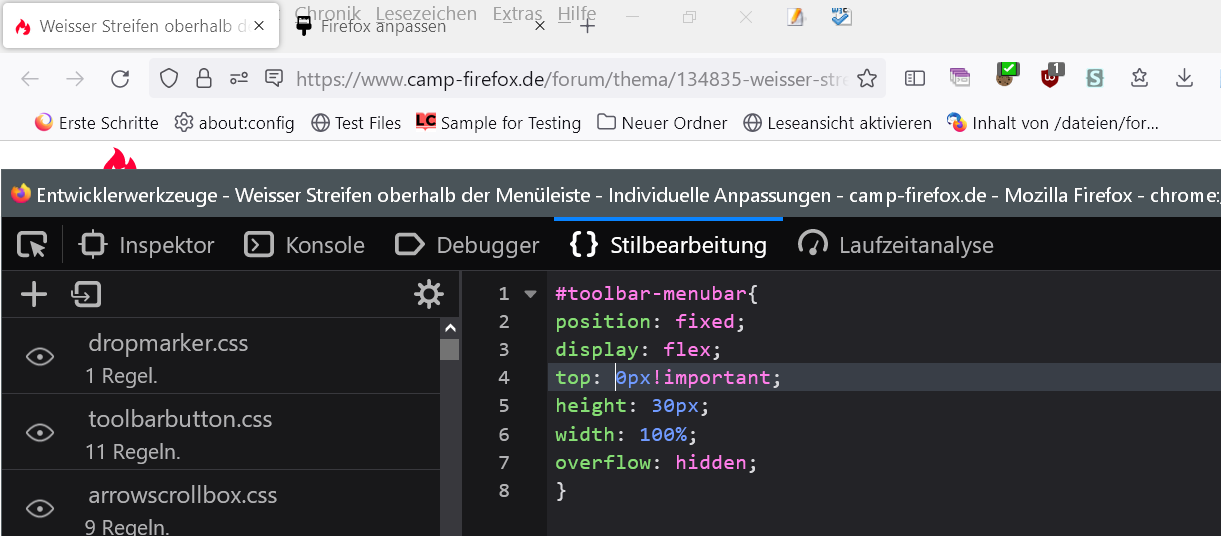Open the Neuer Ordner bookmark folder
The image size is (1221, 536).
coord(662,123)
